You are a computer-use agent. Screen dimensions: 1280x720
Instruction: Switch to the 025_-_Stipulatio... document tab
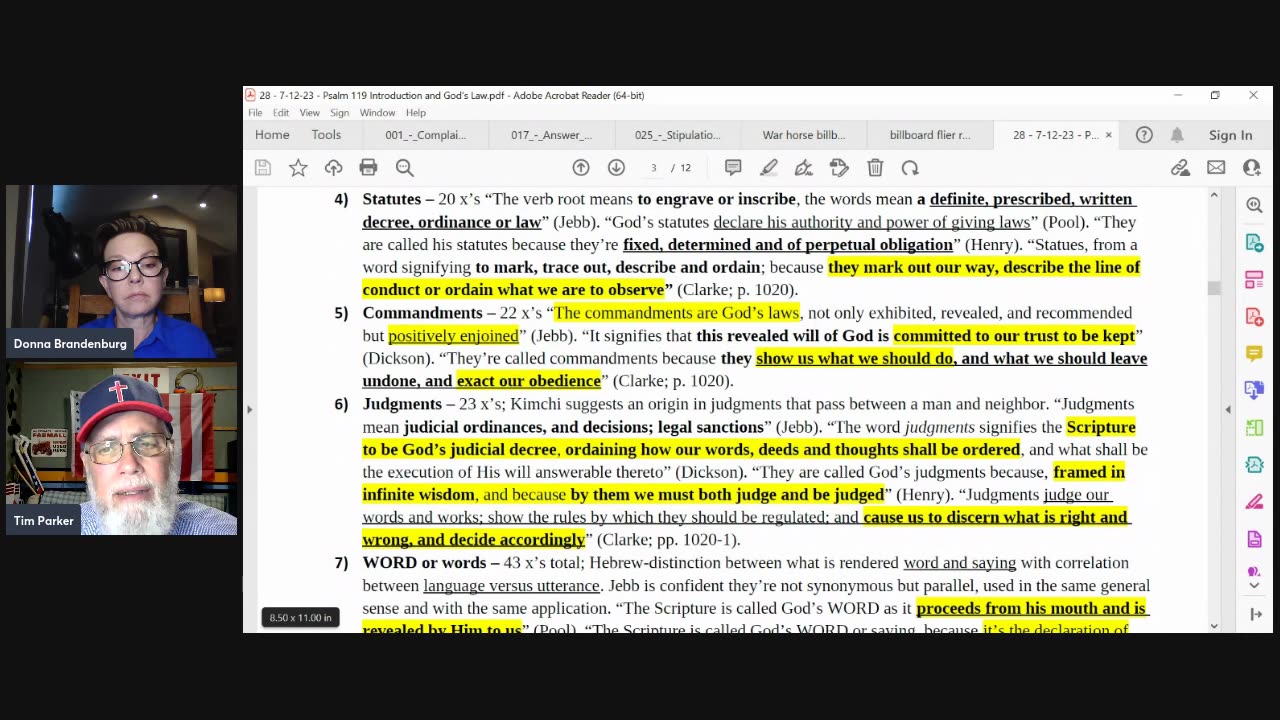click(677, 135)
